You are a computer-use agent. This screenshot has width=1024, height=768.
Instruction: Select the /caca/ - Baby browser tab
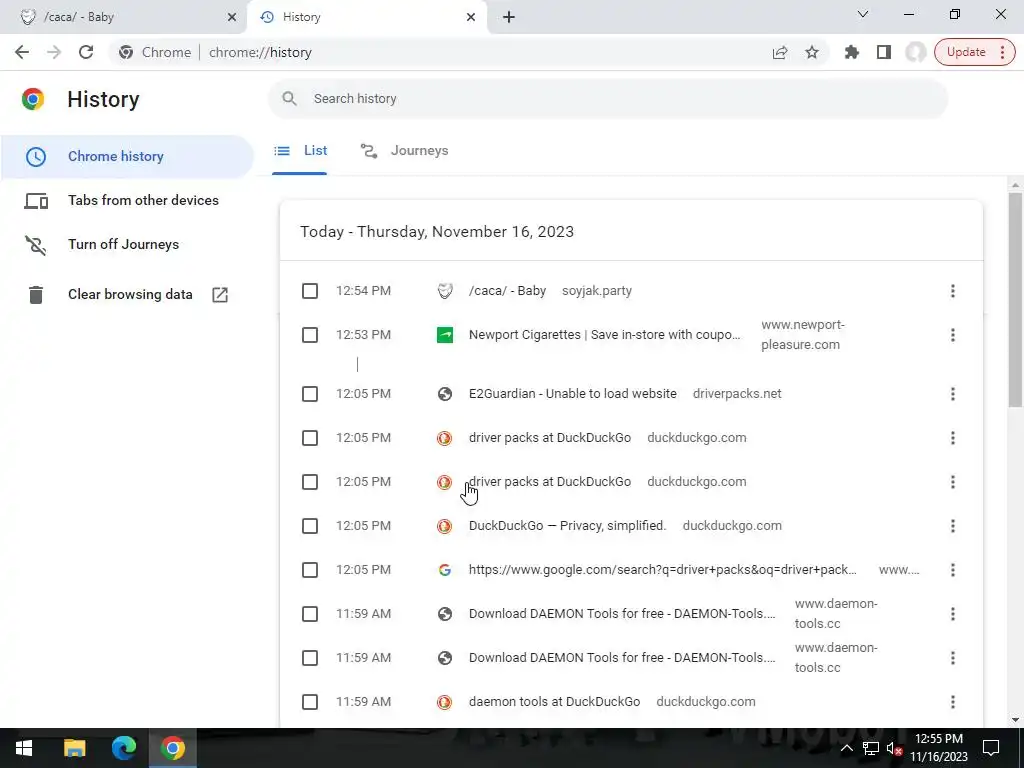124,17
